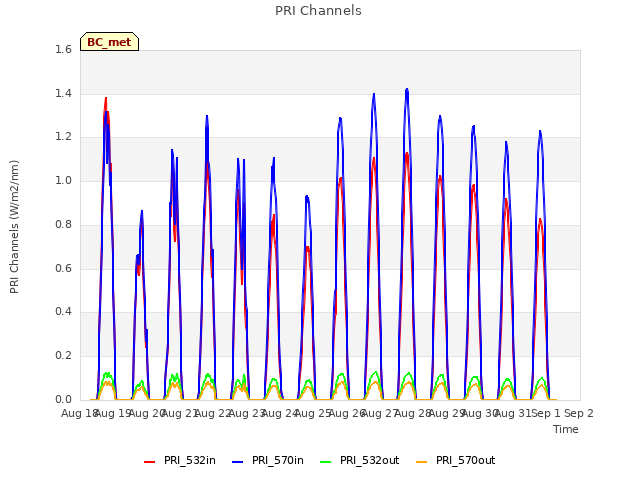The width and height of the screenshot is (640, 480).
Task: Click the red PRI_532in legend swatch
Action: [x=149, y=462]
